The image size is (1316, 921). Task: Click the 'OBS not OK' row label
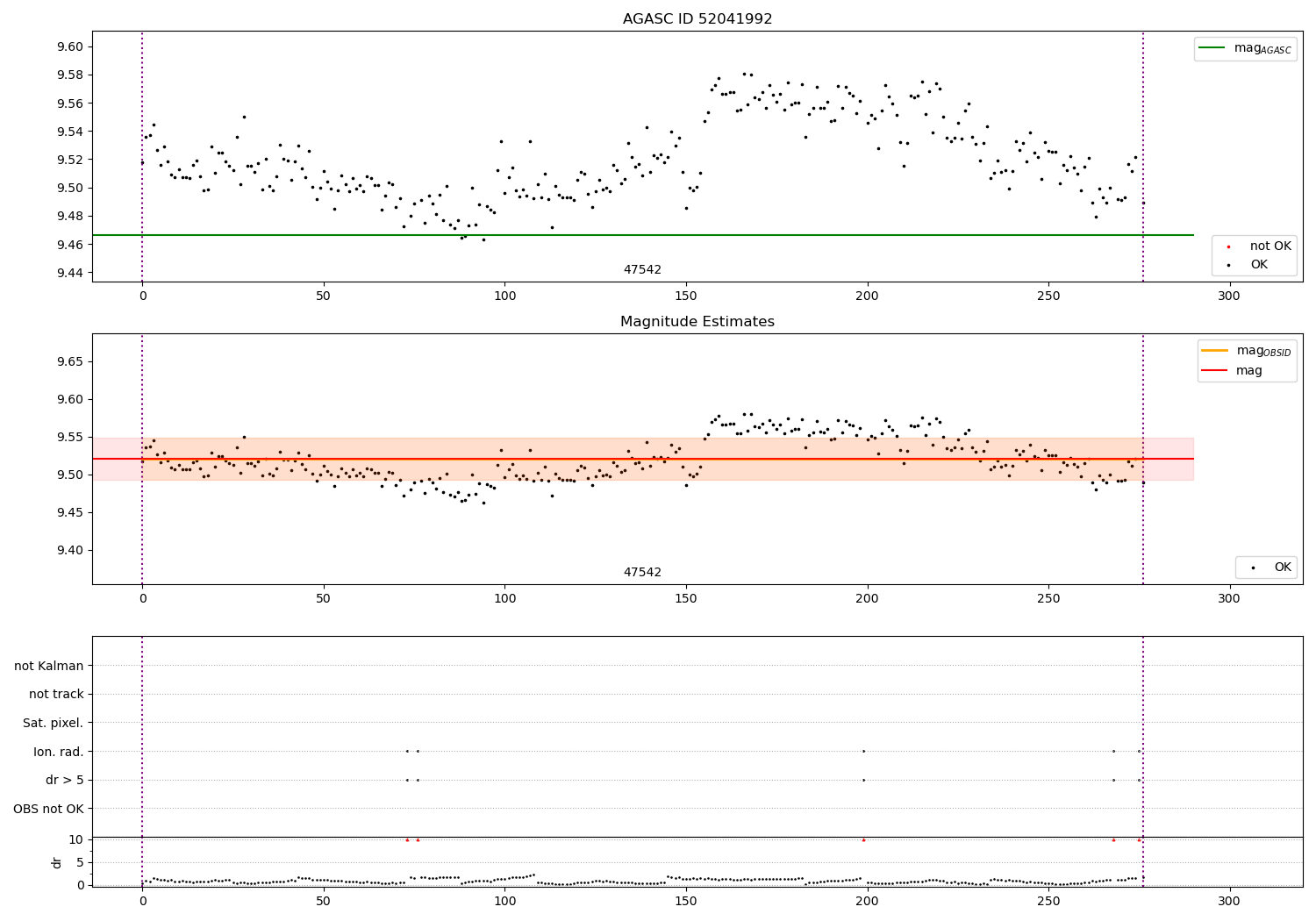click(x=49, y=809)
